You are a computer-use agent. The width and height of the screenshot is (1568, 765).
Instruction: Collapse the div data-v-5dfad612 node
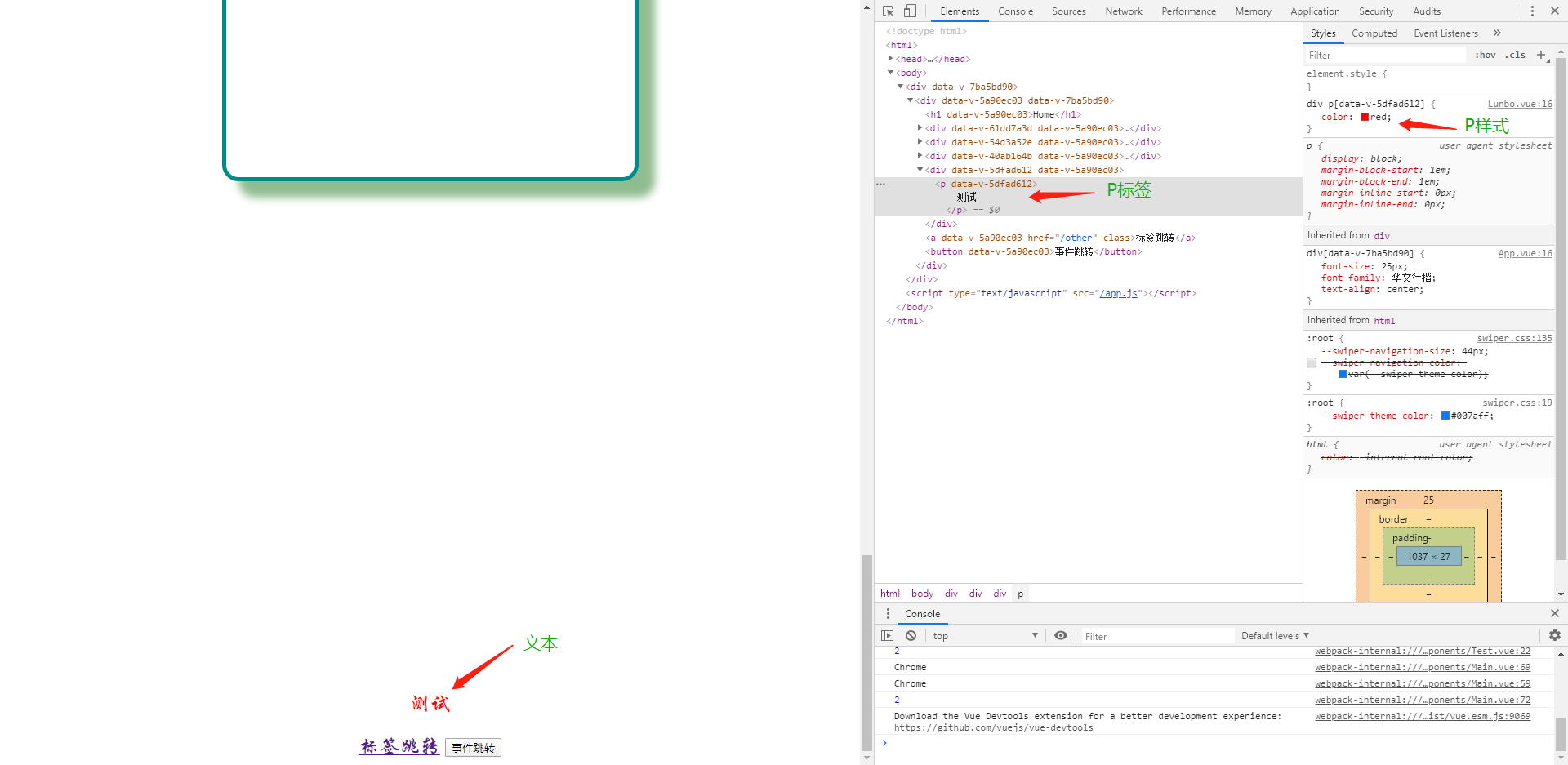[x=920, y=170]
